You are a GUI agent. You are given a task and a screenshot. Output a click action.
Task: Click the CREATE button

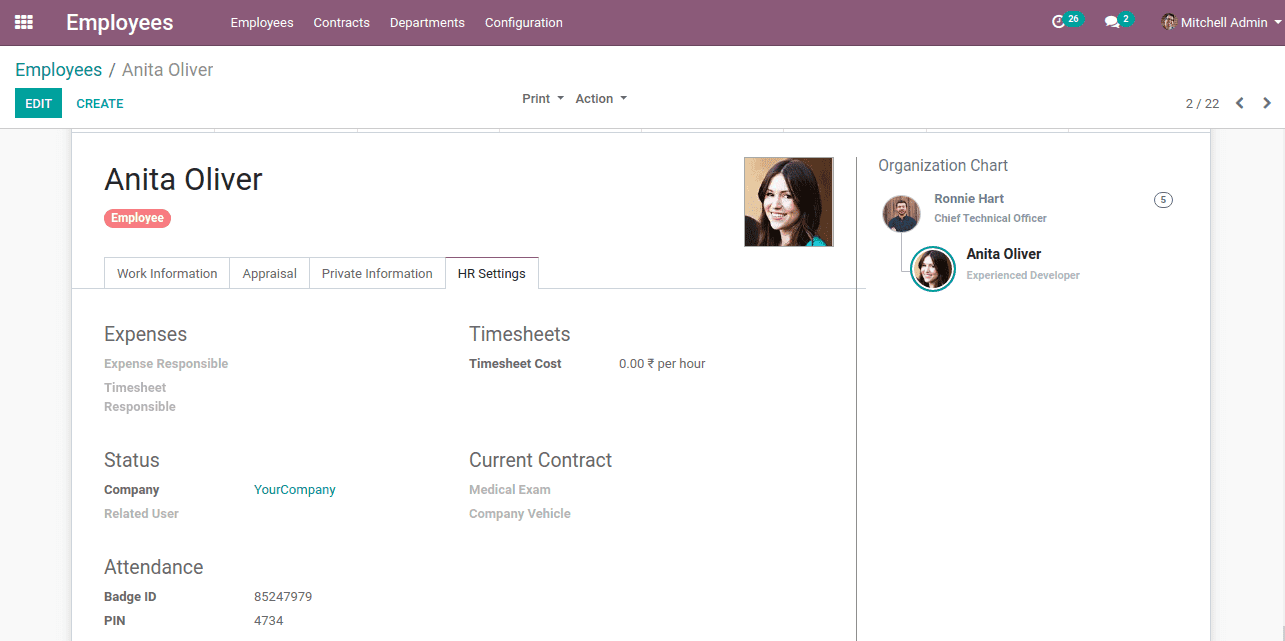[100, 103]
